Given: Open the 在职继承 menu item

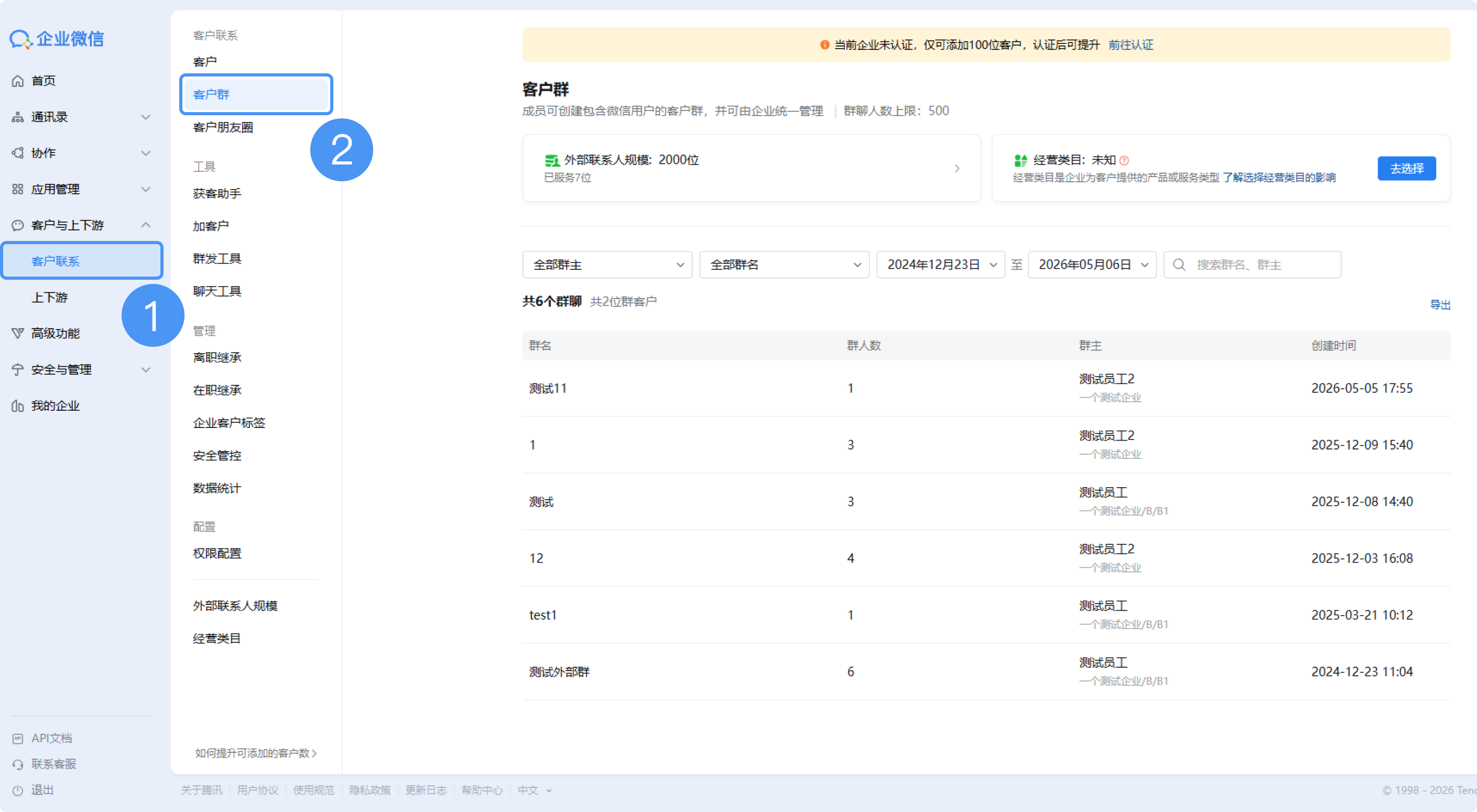Looking at the screenshot, I should (x=217, y=390).
